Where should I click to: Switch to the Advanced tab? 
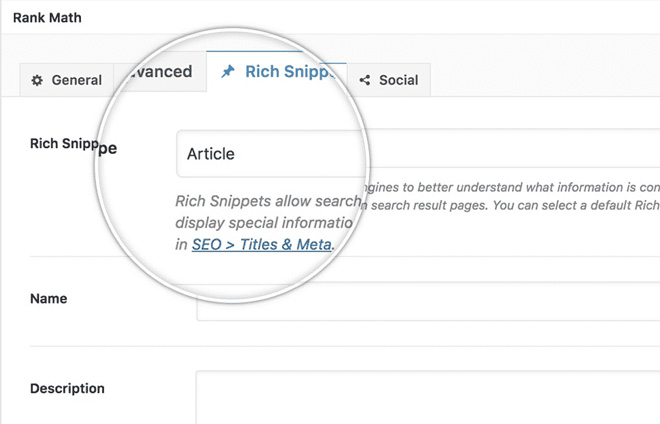[x=160, y=72]
